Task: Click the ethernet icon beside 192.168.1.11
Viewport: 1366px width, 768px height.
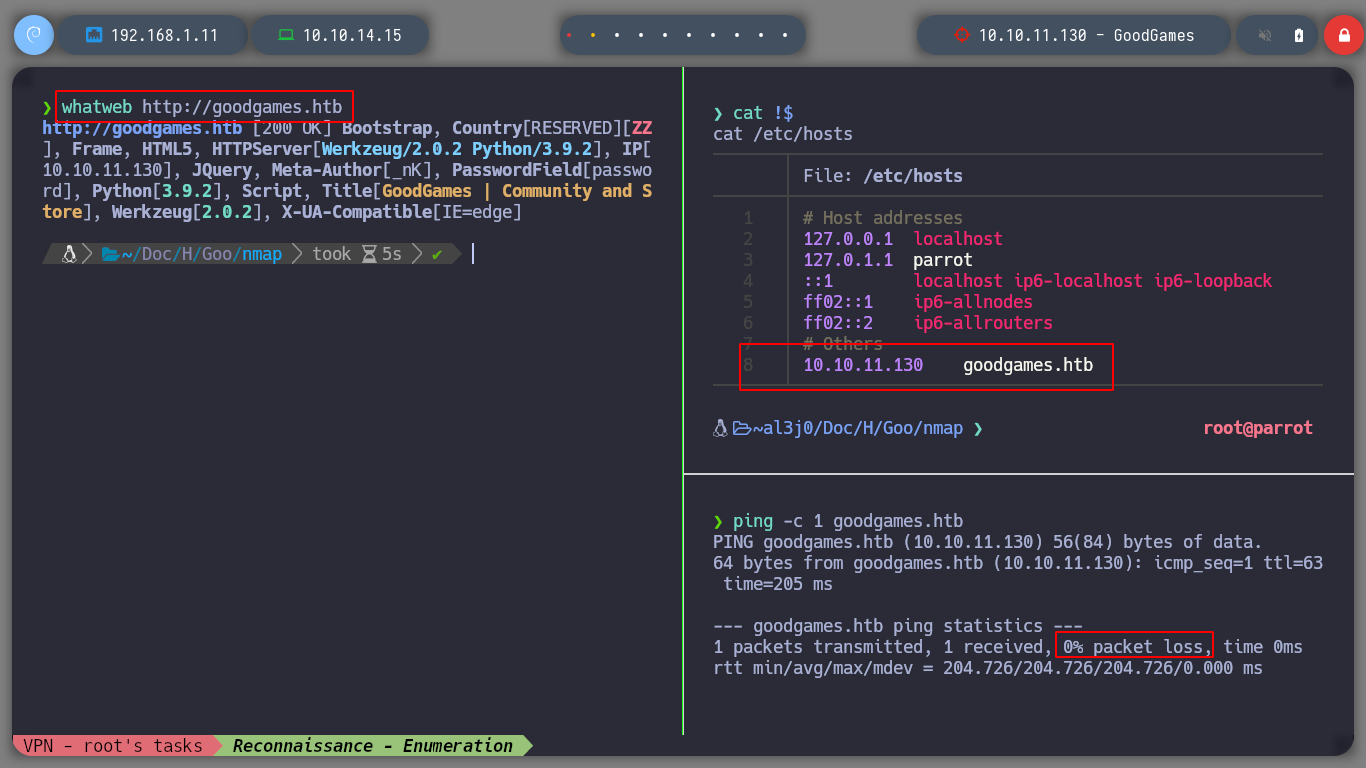Action: (x=94, y=35)
